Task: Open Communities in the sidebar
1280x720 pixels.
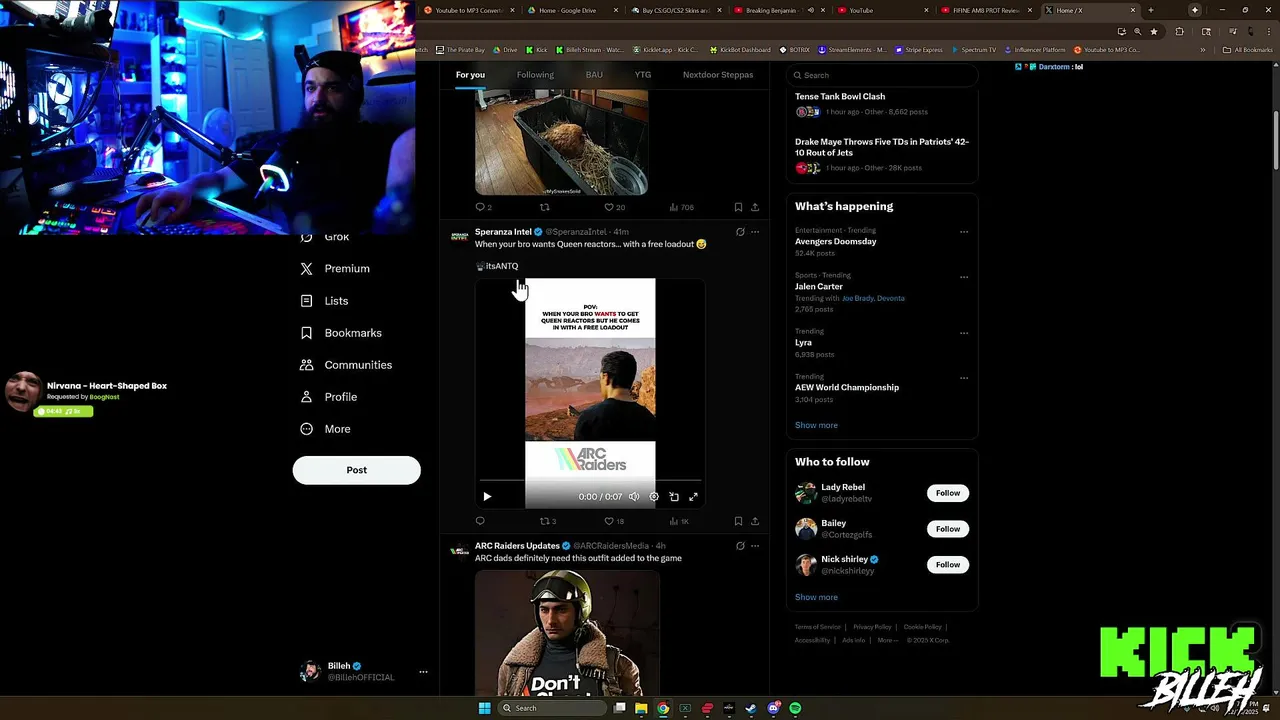Action: pyautogui.click(x=346, y=365)
